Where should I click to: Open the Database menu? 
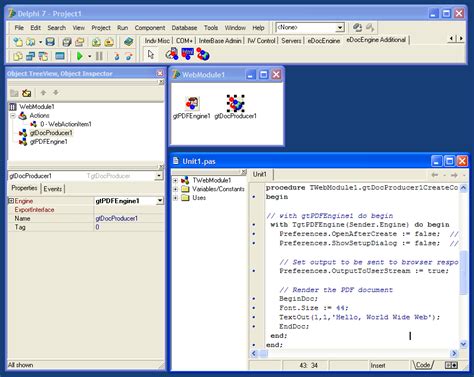(x=184, y=28)
